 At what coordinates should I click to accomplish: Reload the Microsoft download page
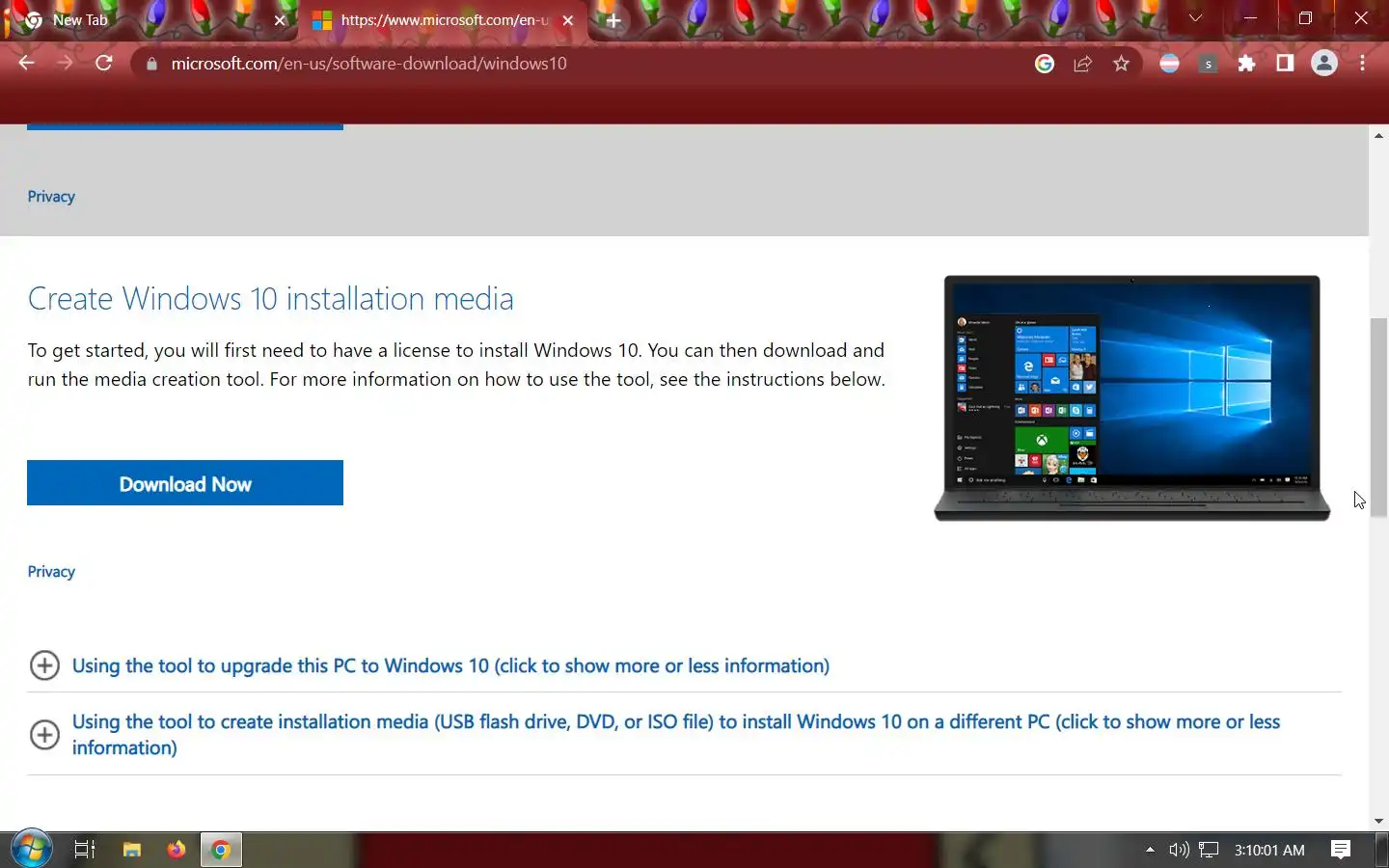coord(104,64)
